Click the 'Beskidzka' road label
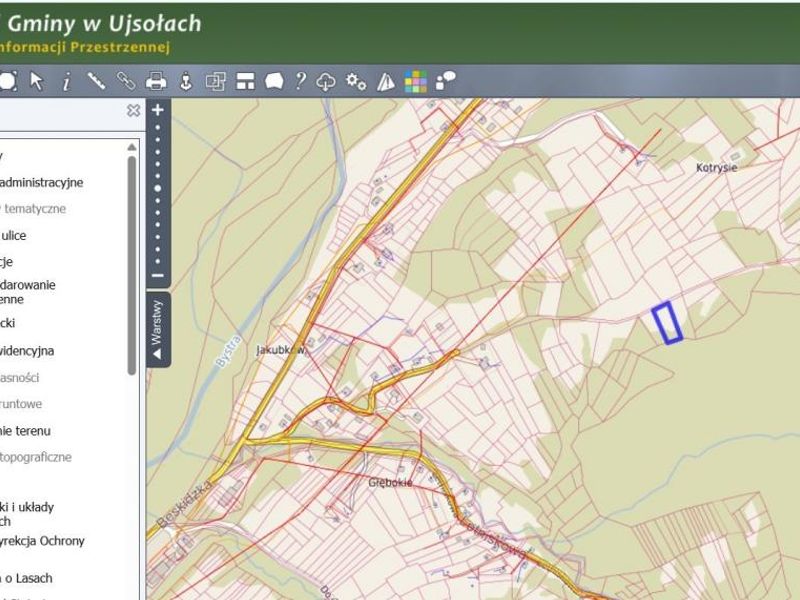The height and width of the screenshot is (600, 800). click(185, 504)
